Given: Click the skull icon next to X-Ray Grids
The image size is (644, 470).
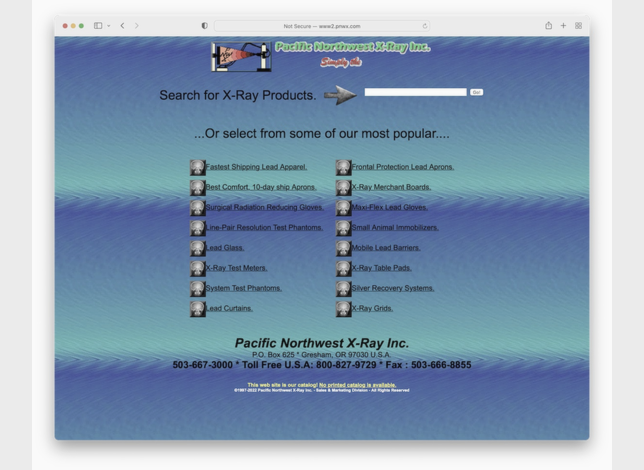Looking at the screenshot, I should coord(343,309).
